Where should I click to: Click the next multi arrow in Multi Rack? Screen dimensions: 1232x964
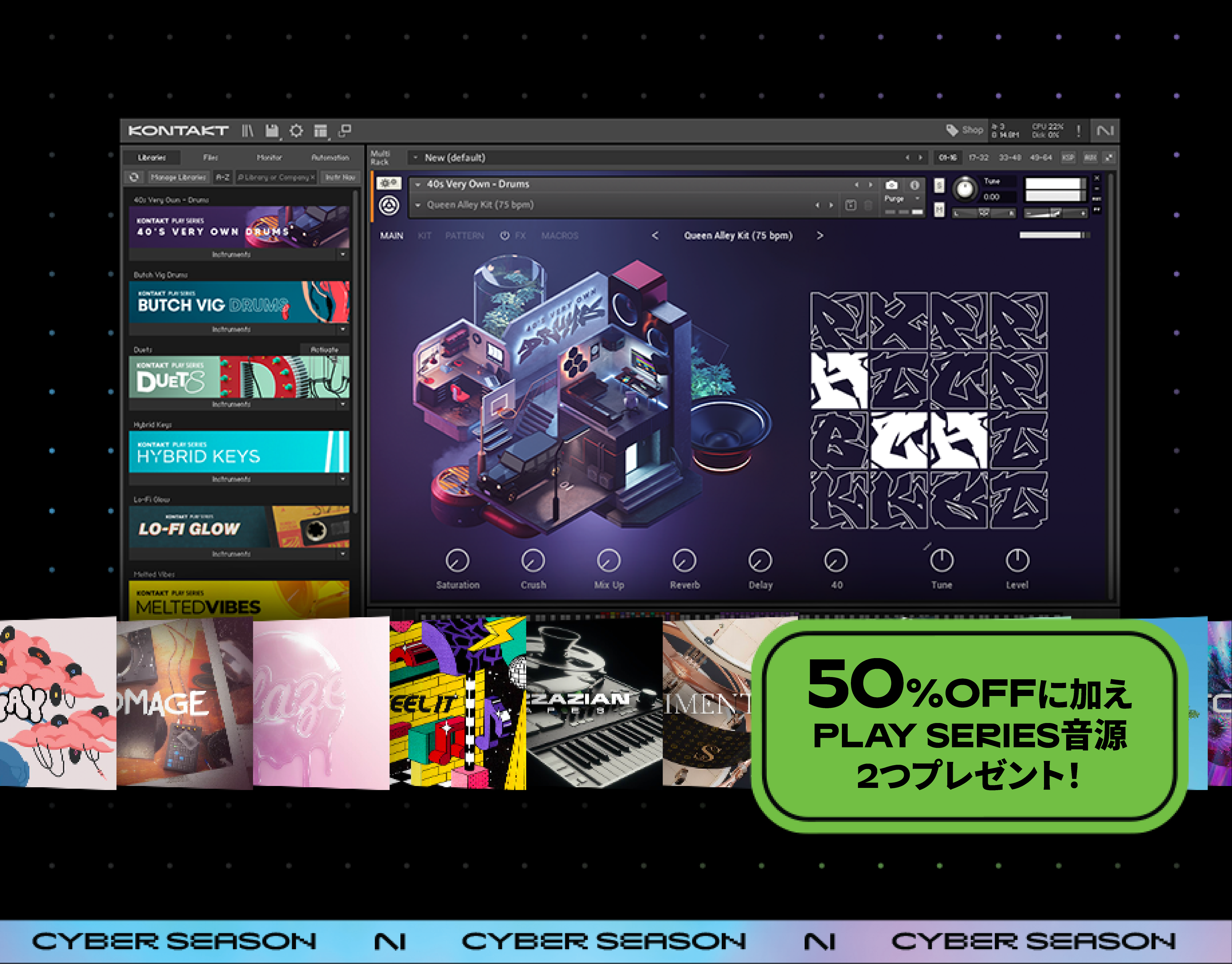click(920, 157)
